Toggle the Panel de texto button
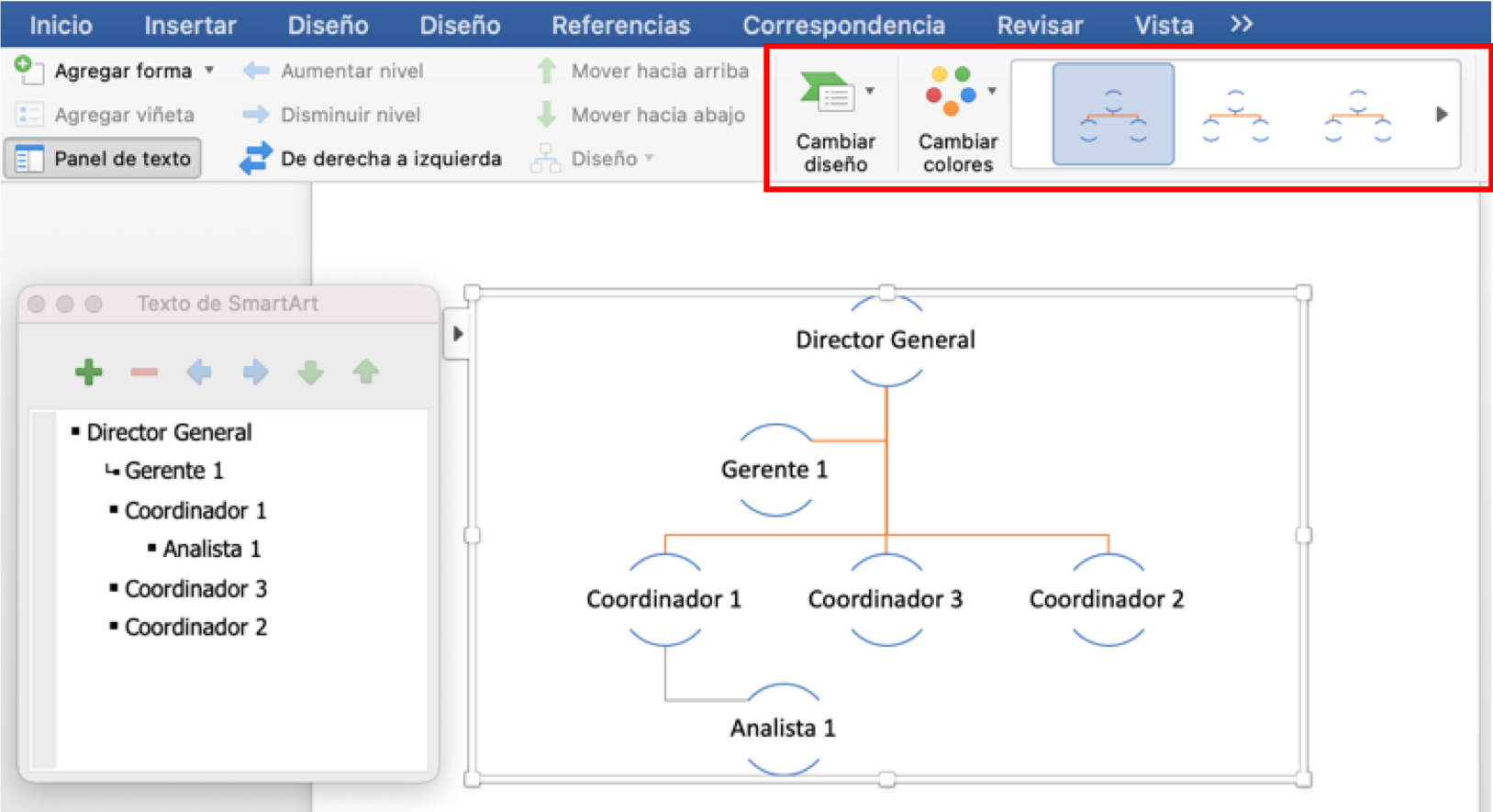Image resolution: width=1493 pixels, height=812 pixels. [x=103, y=159]
